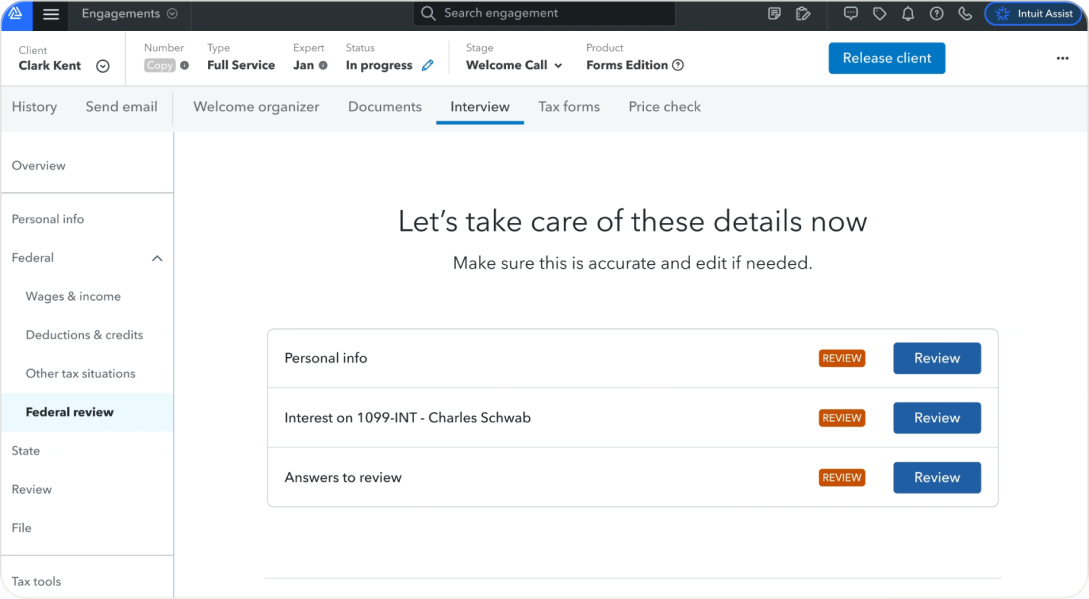Open the notifications bell
Screen dimensions: 1089x599
[908, 13]
